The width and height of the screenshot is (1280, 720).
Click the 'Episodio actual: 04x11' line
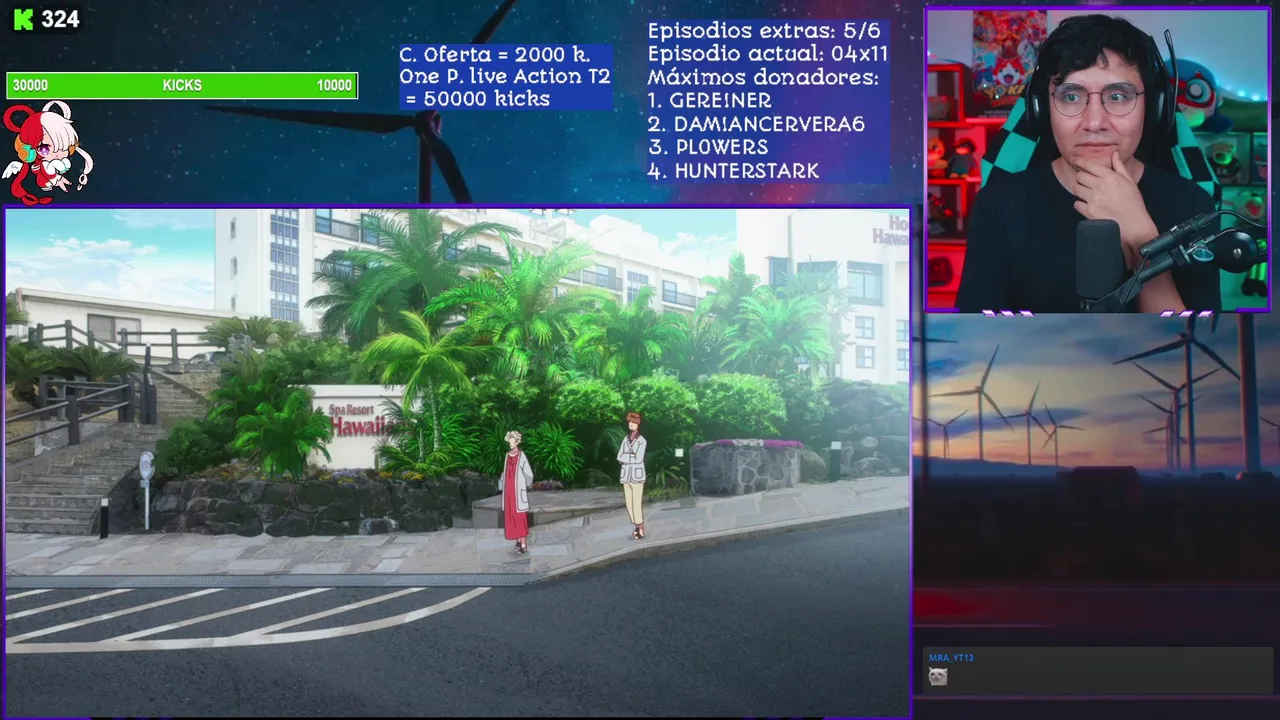click(x=768, y=54)
